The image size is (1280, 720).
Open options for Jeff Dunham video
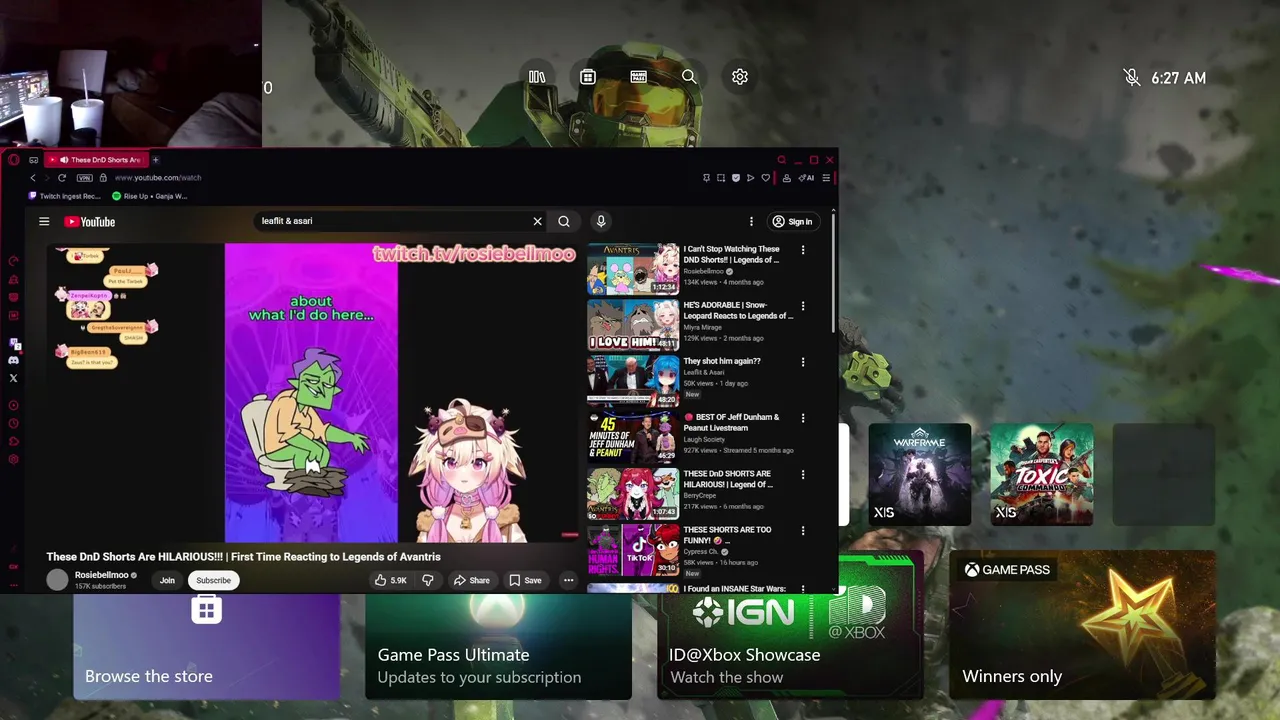click(802, 418)
